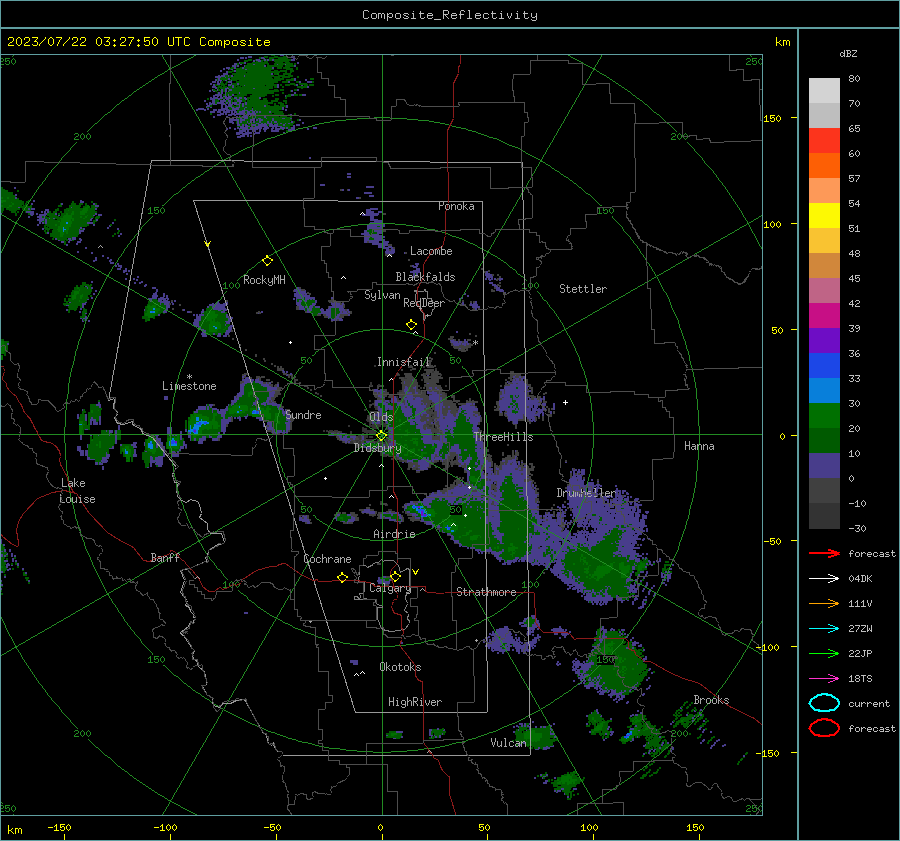Click the ThreeHills town label

point(503,437)
